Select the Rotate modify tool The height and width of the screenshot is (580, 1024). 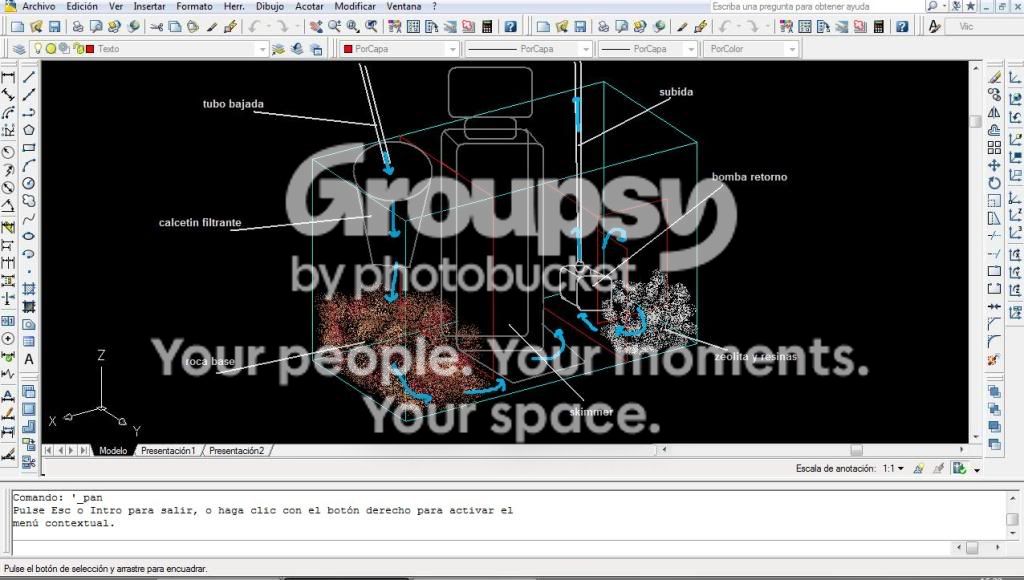(x=994, y=183)
